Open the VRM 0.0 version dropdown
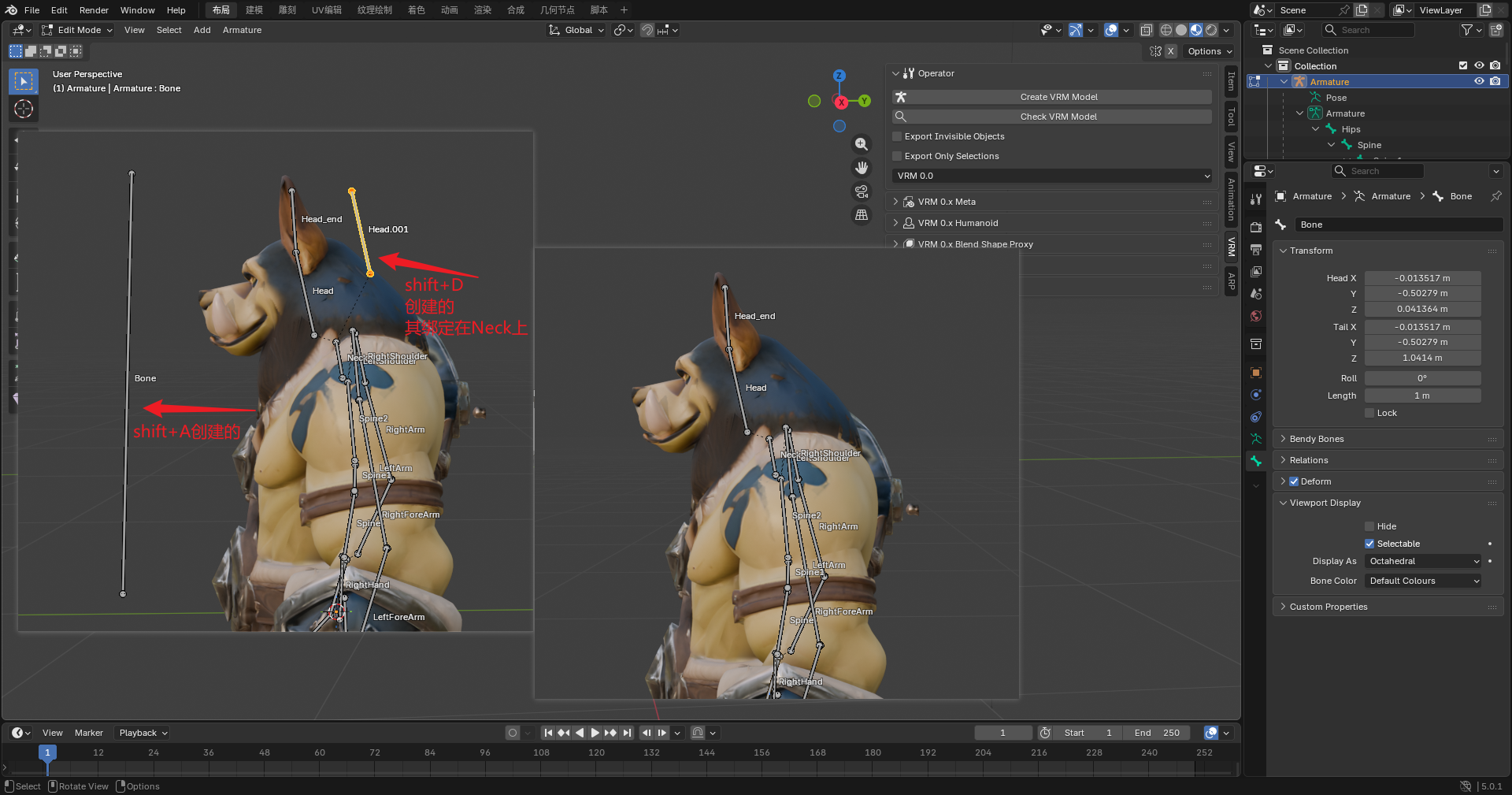 [x=1053, y=176]
